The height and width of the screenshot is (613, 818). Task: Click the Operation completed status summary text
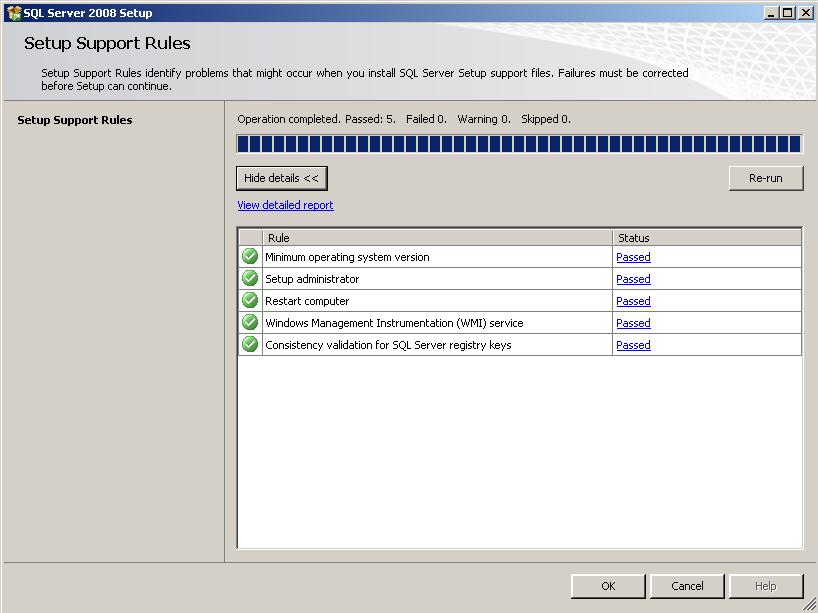tap(404, 119)
